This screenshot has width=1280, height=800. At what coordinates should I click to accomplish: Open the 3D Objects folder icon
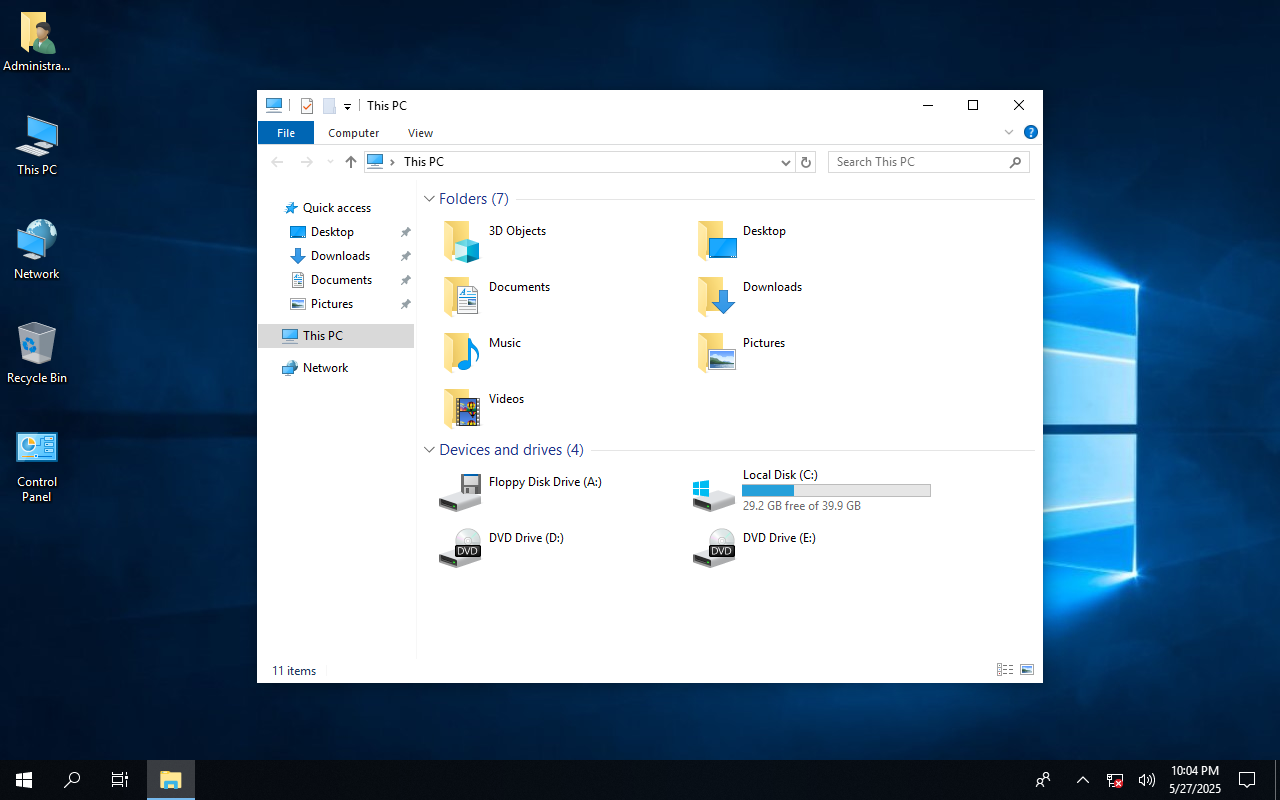pos(462,241)
